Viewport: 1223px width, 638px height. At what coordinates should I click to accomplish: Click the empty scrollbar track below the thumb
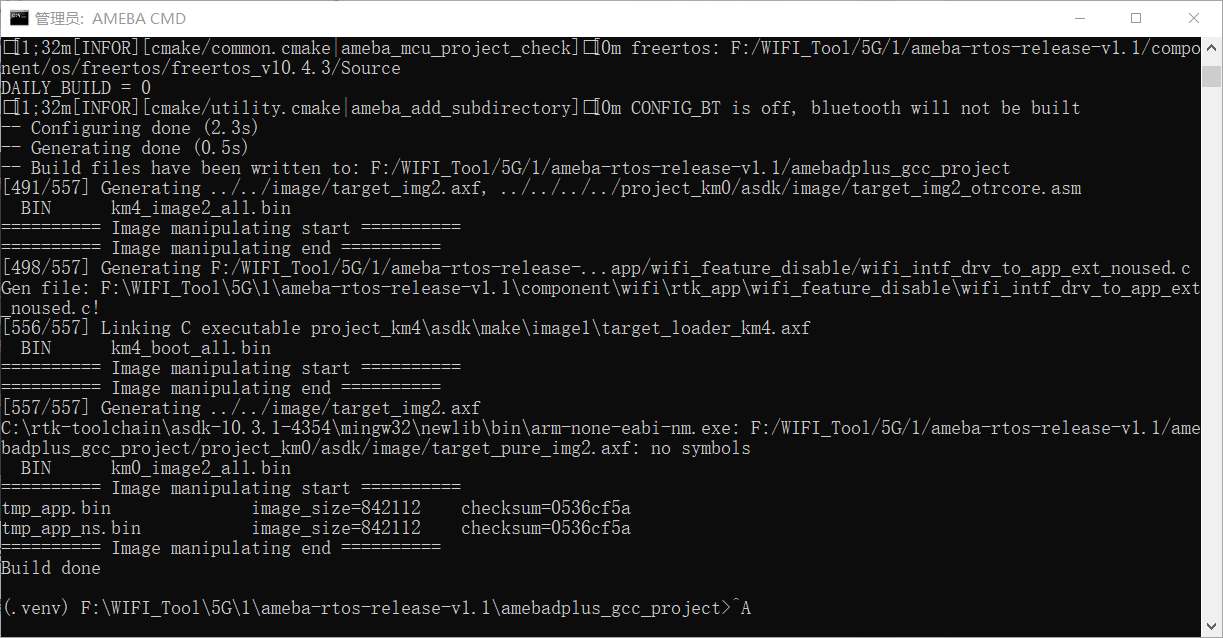click(1211, 350)
